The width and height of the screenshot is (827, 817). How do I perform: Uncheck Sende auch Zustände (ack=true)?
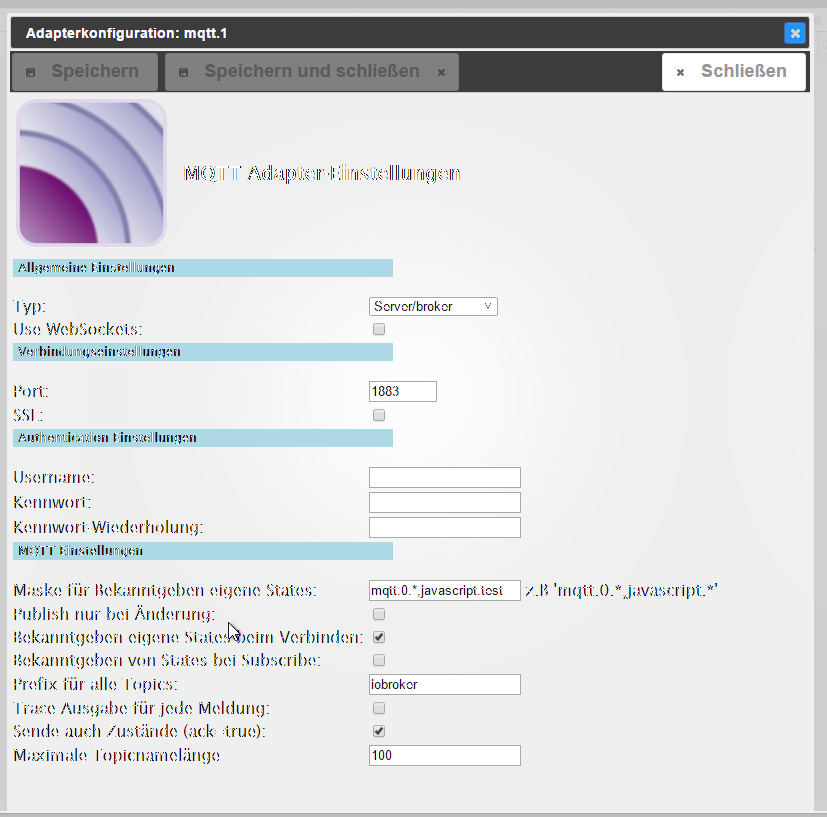379,731
